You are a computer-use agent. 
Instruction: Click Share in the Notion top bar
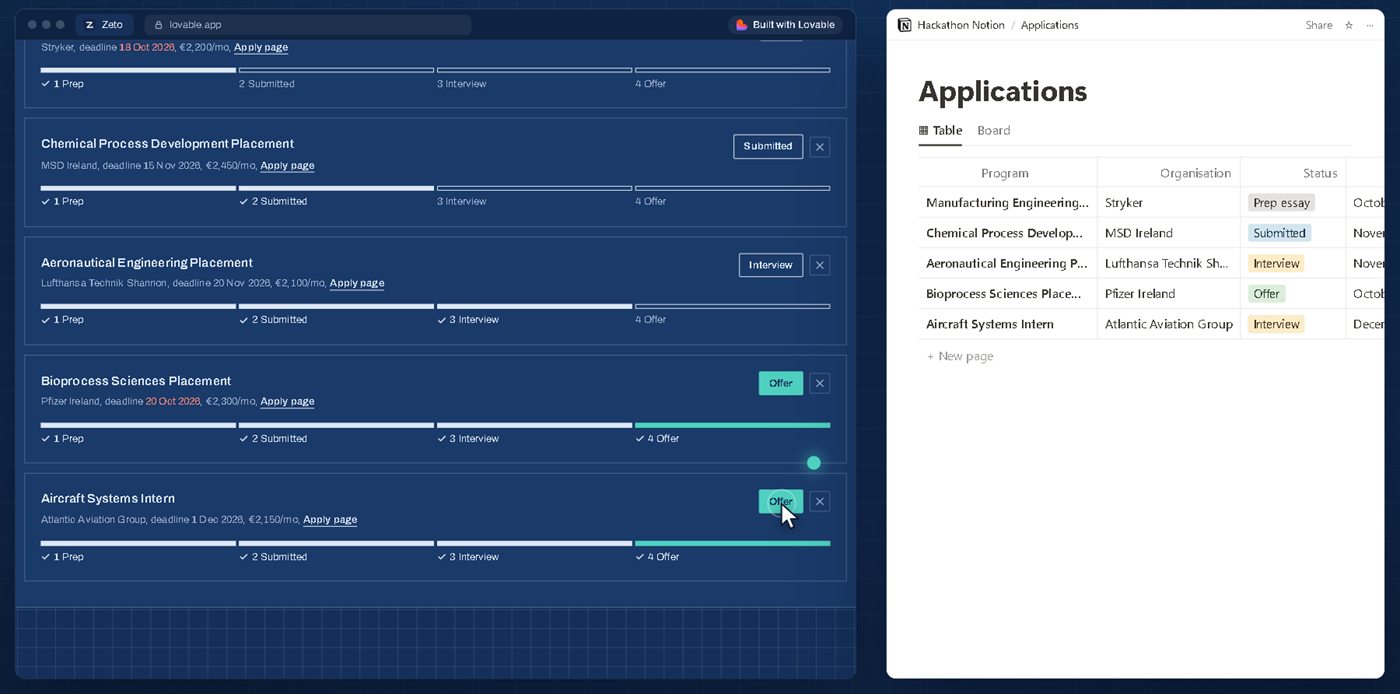(1319, 25)
